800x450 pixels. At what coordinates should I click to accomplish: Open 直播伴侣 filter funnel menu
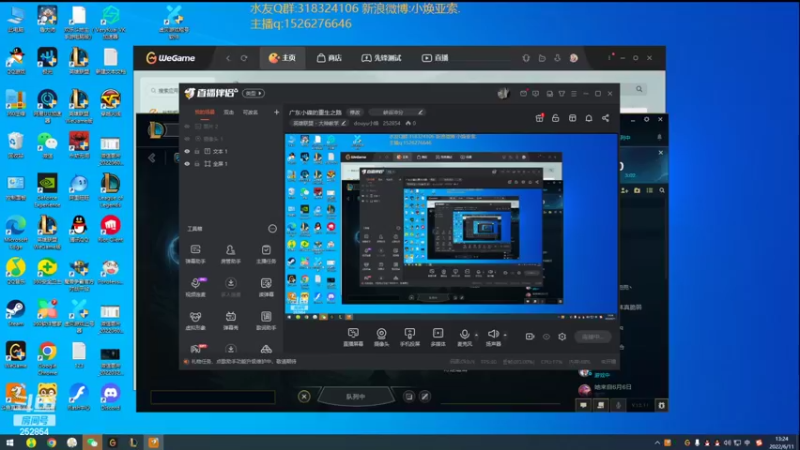tap(562, 94)
